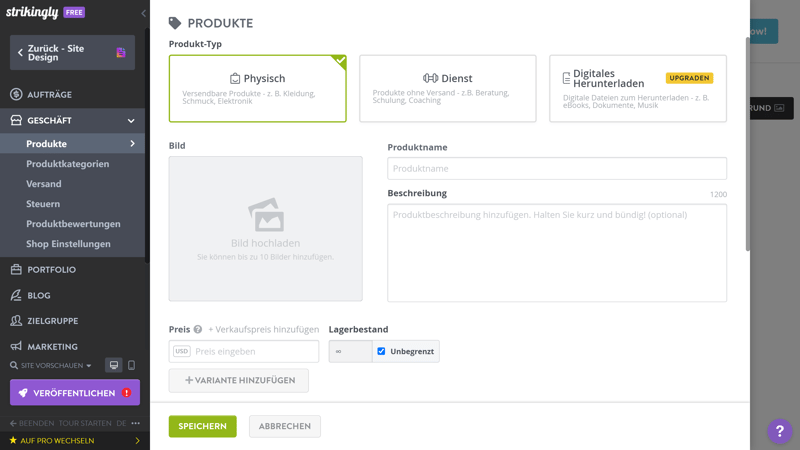Switch to mobile preview icon
Screen dimensions: 800x450
click(x=131, y=366)
